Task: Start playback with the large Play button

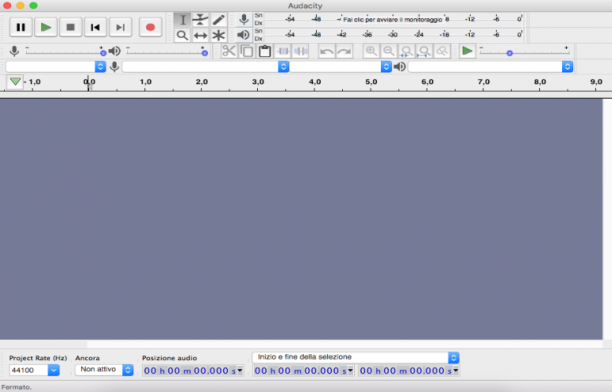Action: 46,27
